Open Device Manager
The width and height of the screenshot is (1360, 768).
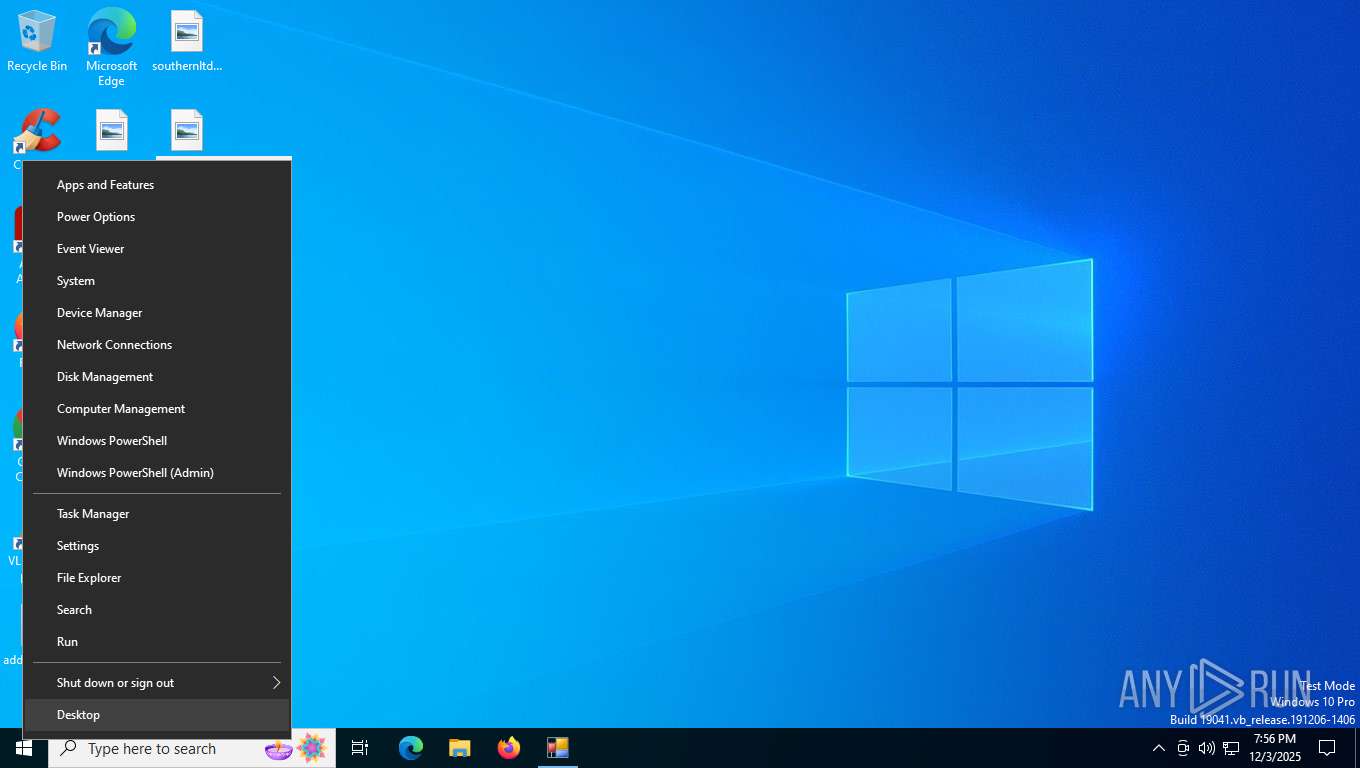[x=157, y=313]
